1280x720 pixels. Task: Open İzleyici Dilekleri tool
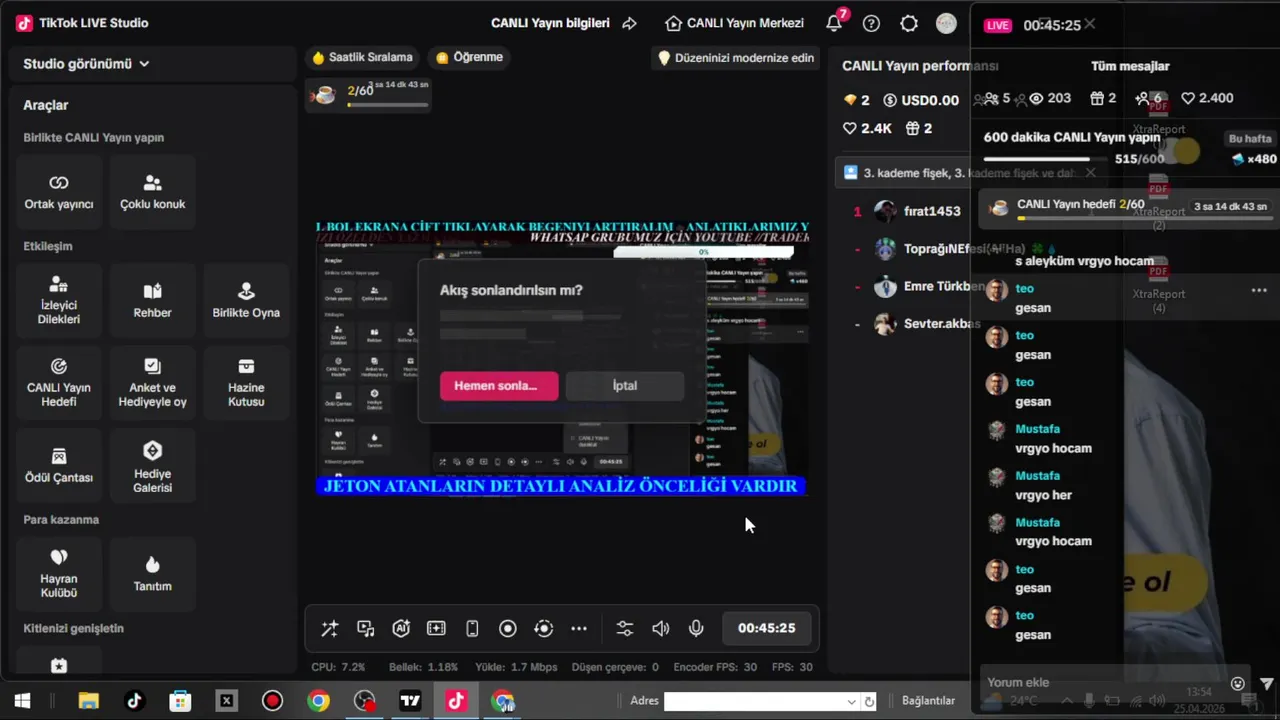pos(59,301)
